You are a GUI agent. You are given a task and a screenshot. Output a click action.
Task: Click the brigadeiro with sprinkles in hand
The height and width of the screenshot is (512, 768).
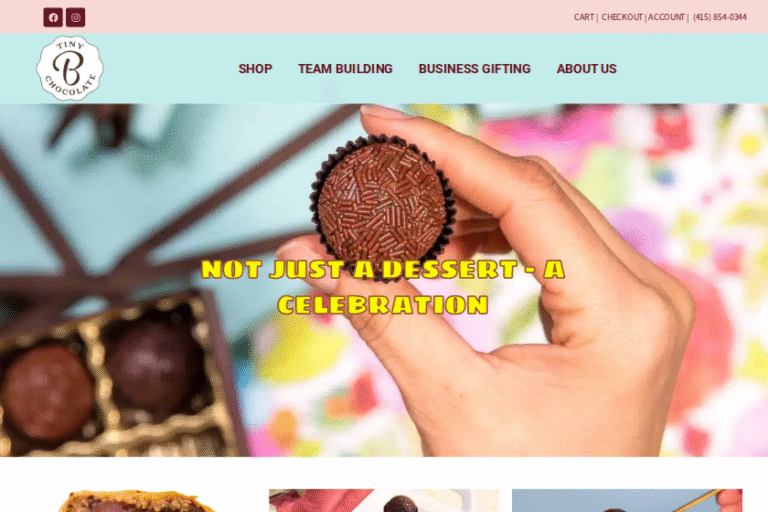(383, 201)
